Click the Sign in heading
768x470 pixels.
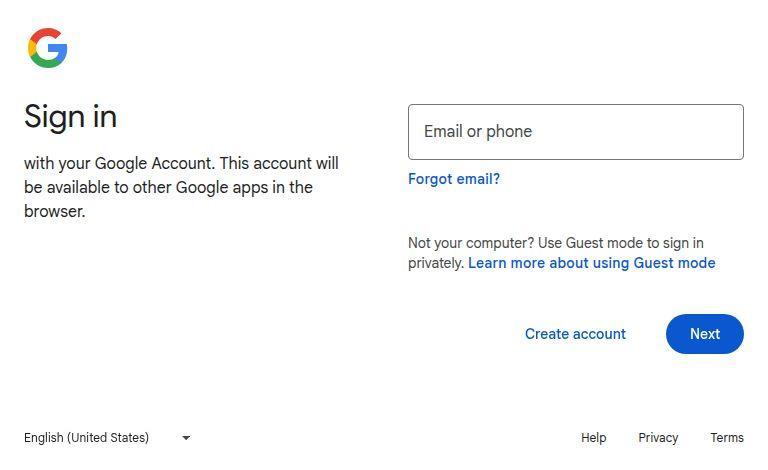point(70,116)
